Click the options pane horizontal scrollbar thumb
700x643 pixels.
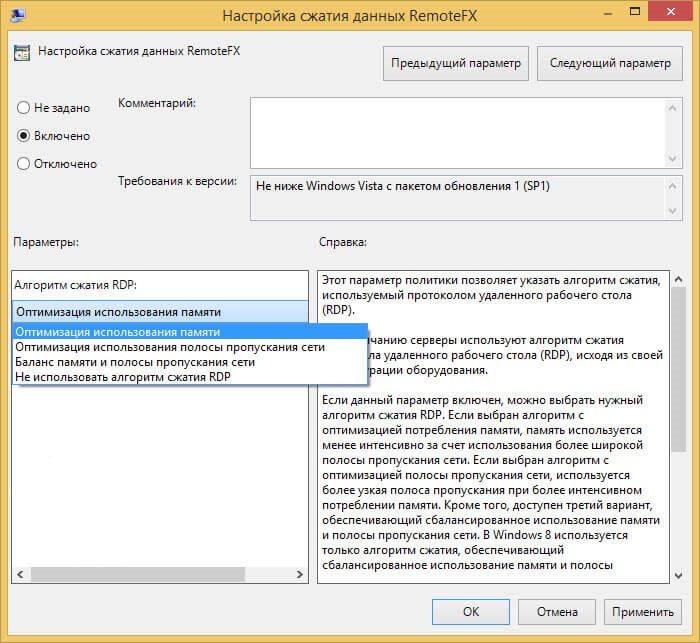[138, 574]
